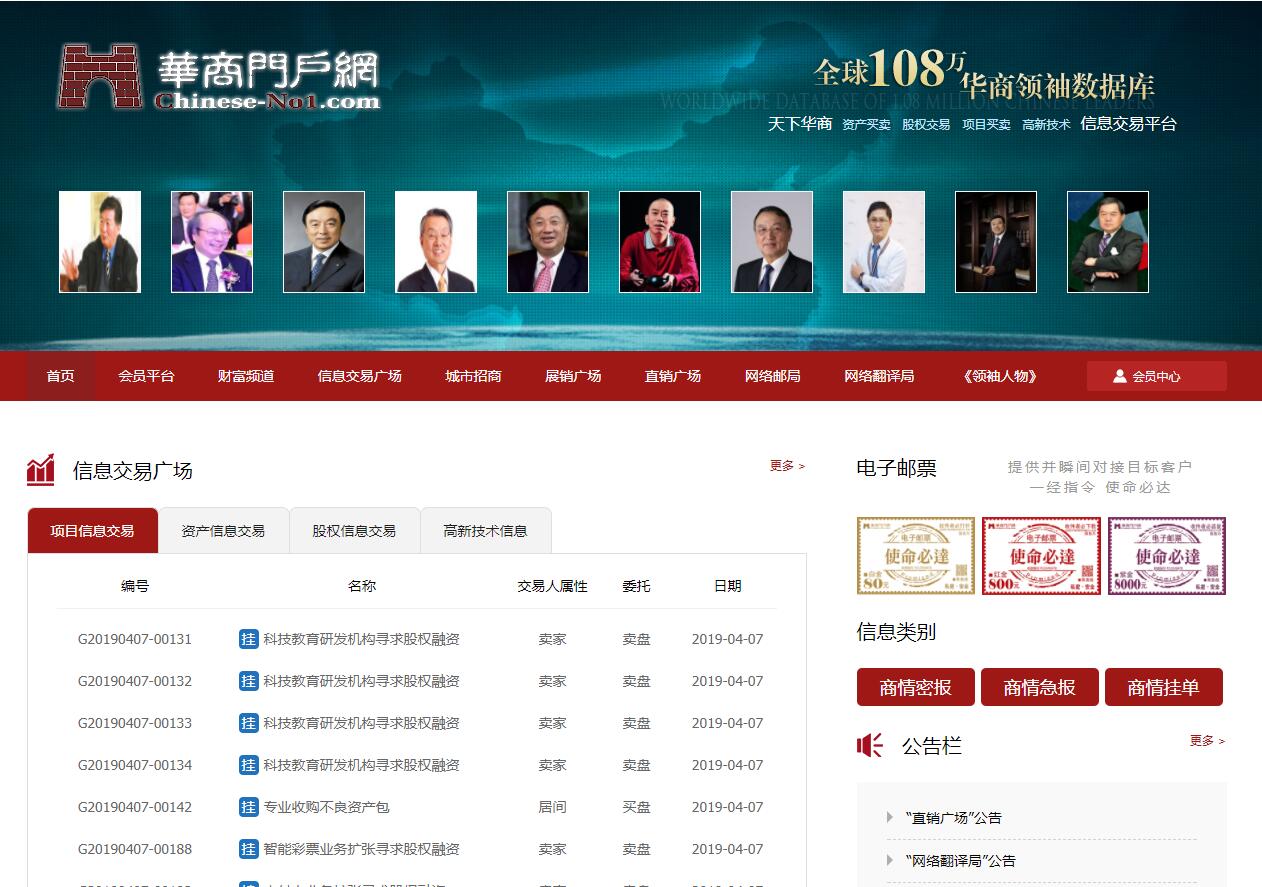Expand the "网络翻译局"公告 arrow
Image resolution: width=1262 pixels, height=887 pixels.
[890, 860]
